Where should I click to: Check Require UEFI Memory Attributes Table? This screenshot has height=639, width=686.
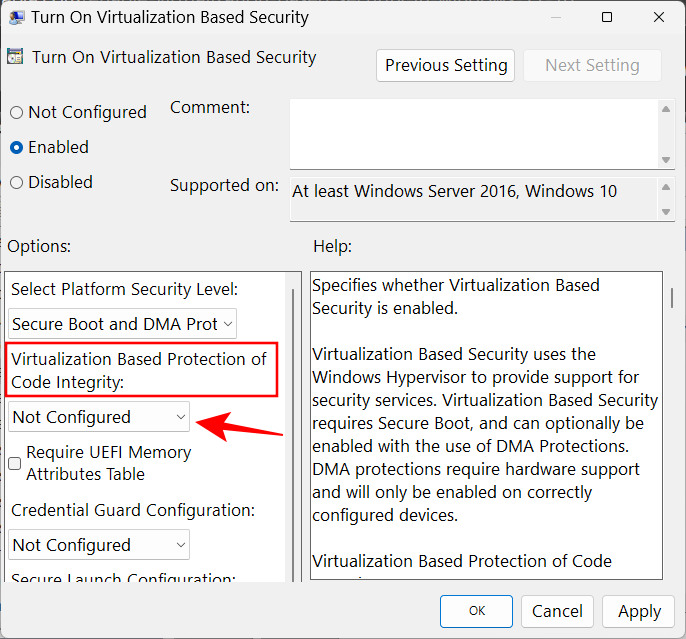pyautogui.click(x=15, y=463)
